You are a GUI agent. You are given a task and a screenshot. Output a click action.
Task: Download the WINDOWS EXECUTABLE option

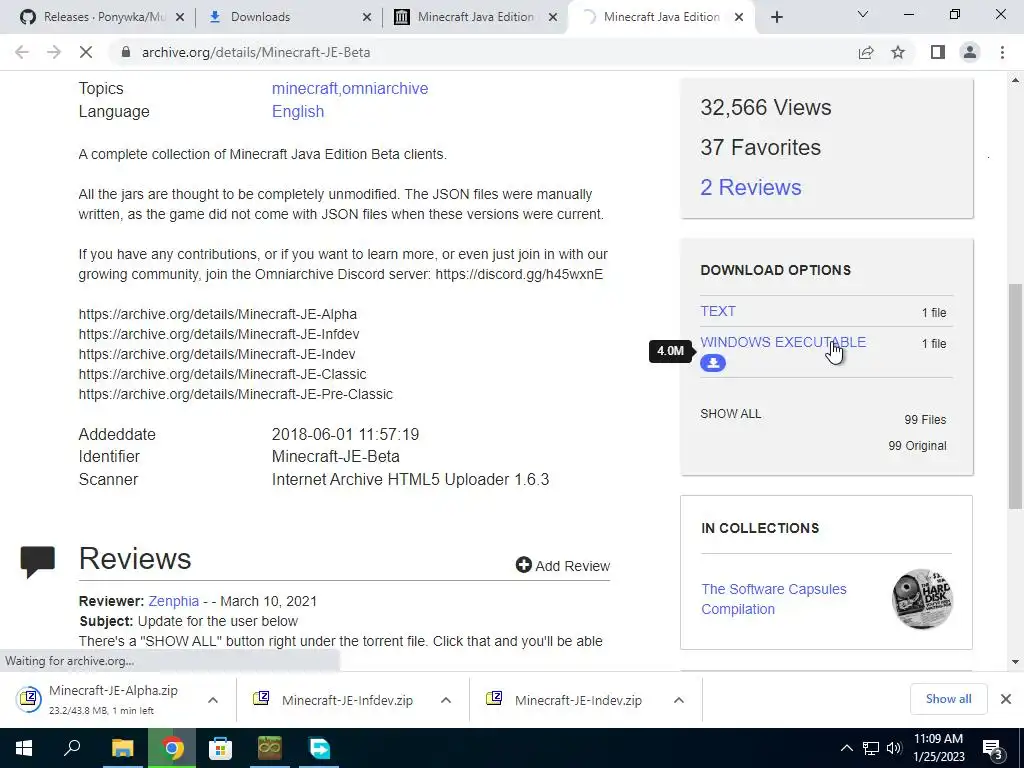tap(783, 342)
